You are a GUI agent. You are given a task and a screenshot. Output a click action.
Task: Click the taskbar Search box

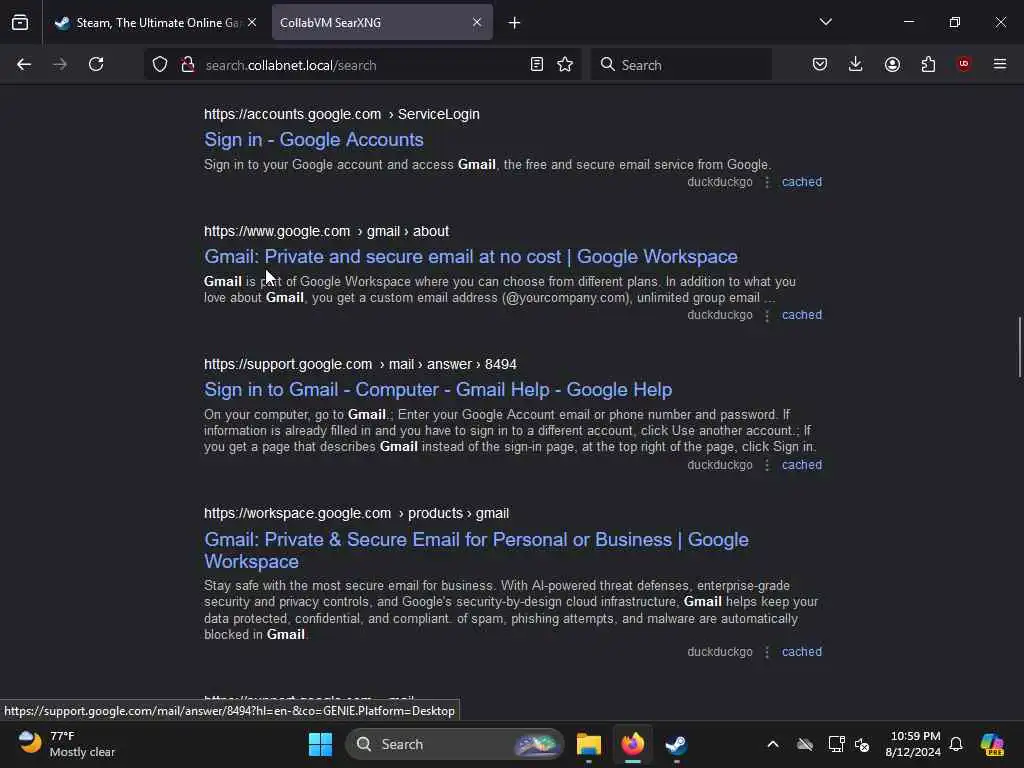click(455, 744)
